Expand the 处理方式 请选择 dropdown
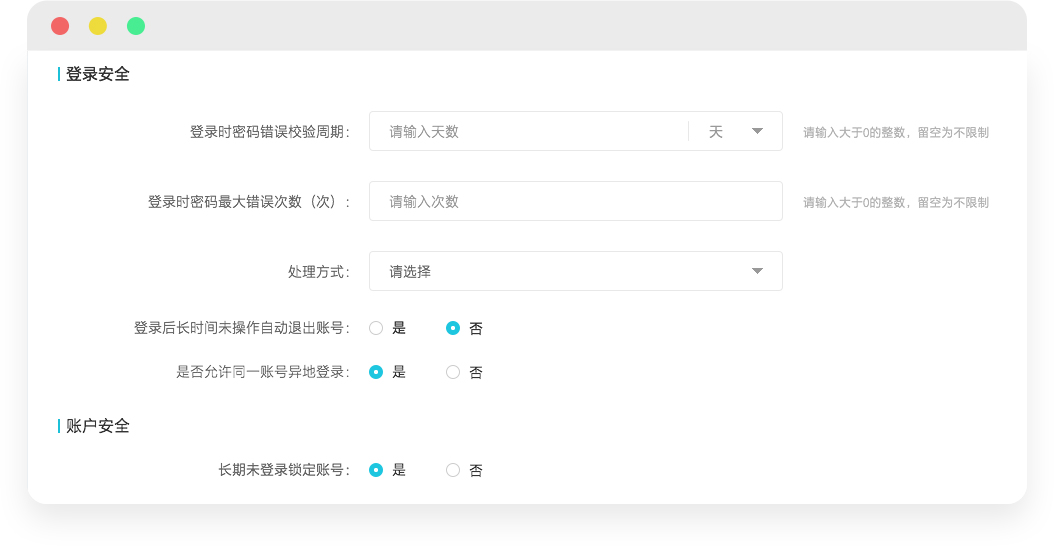This screenshot has height=546, width=1054. (575, 271)
